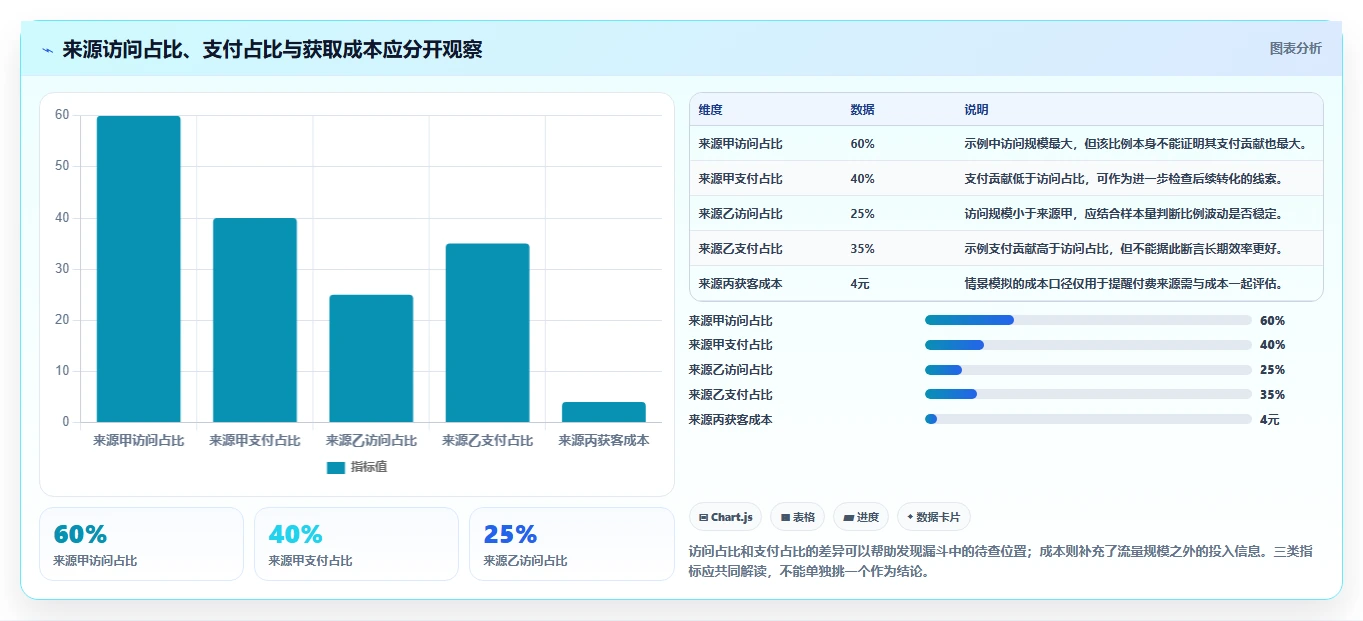The image size is (1363, 621).
Task: Click progress list label 来源乙支付占比
Action: tap(731, 395)
